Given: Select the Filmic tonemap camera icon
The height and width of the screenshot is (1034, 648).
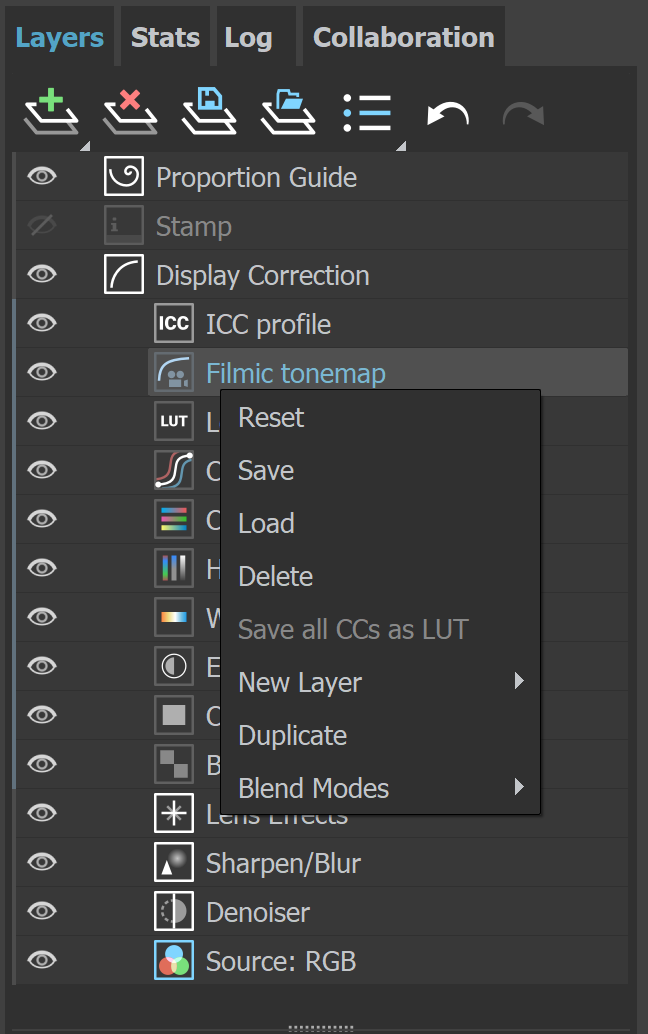Looking at the screenshot, I should click(x=173, y=372).
